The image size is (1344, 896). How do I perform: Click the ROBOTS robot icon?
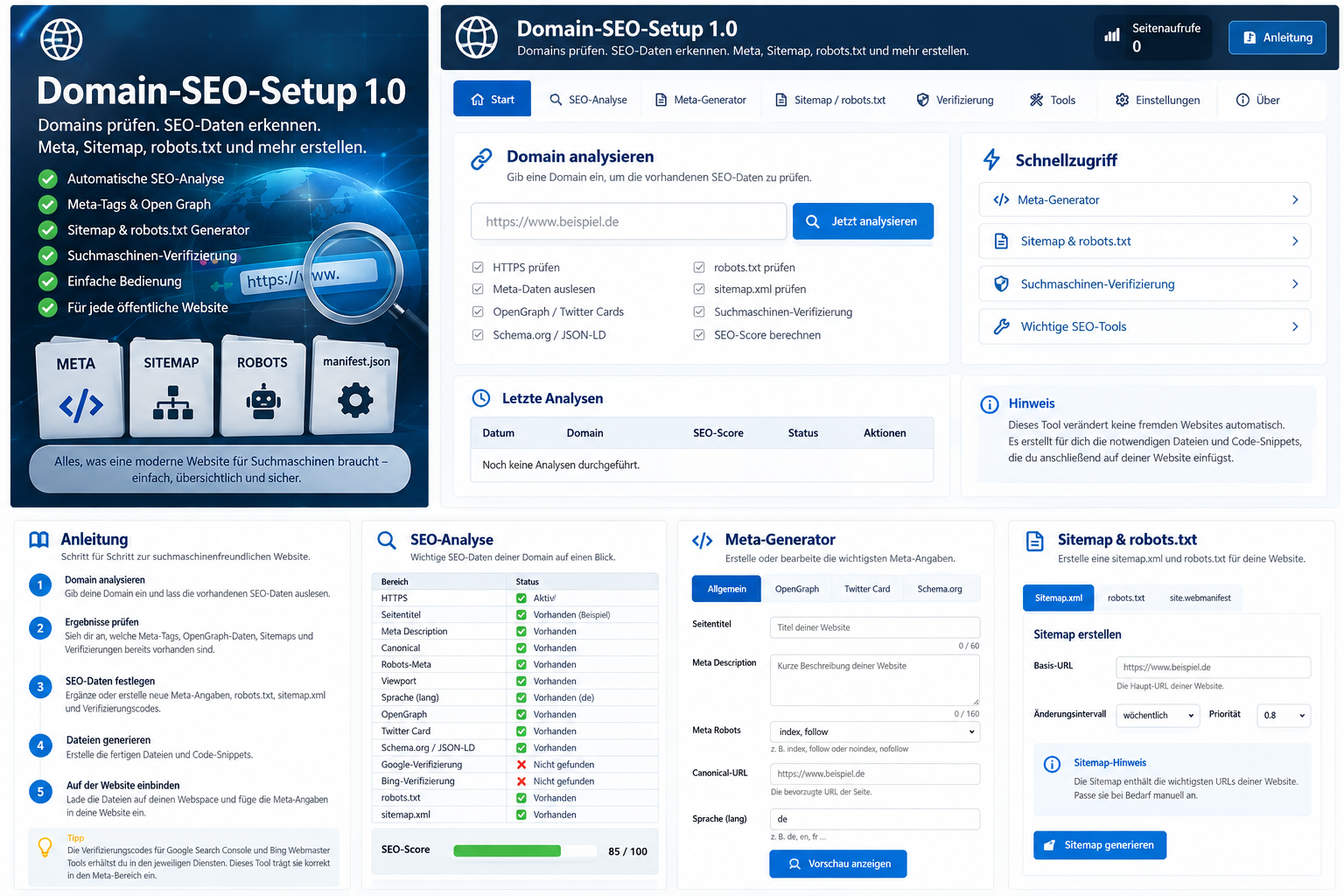tap(263, 402)
